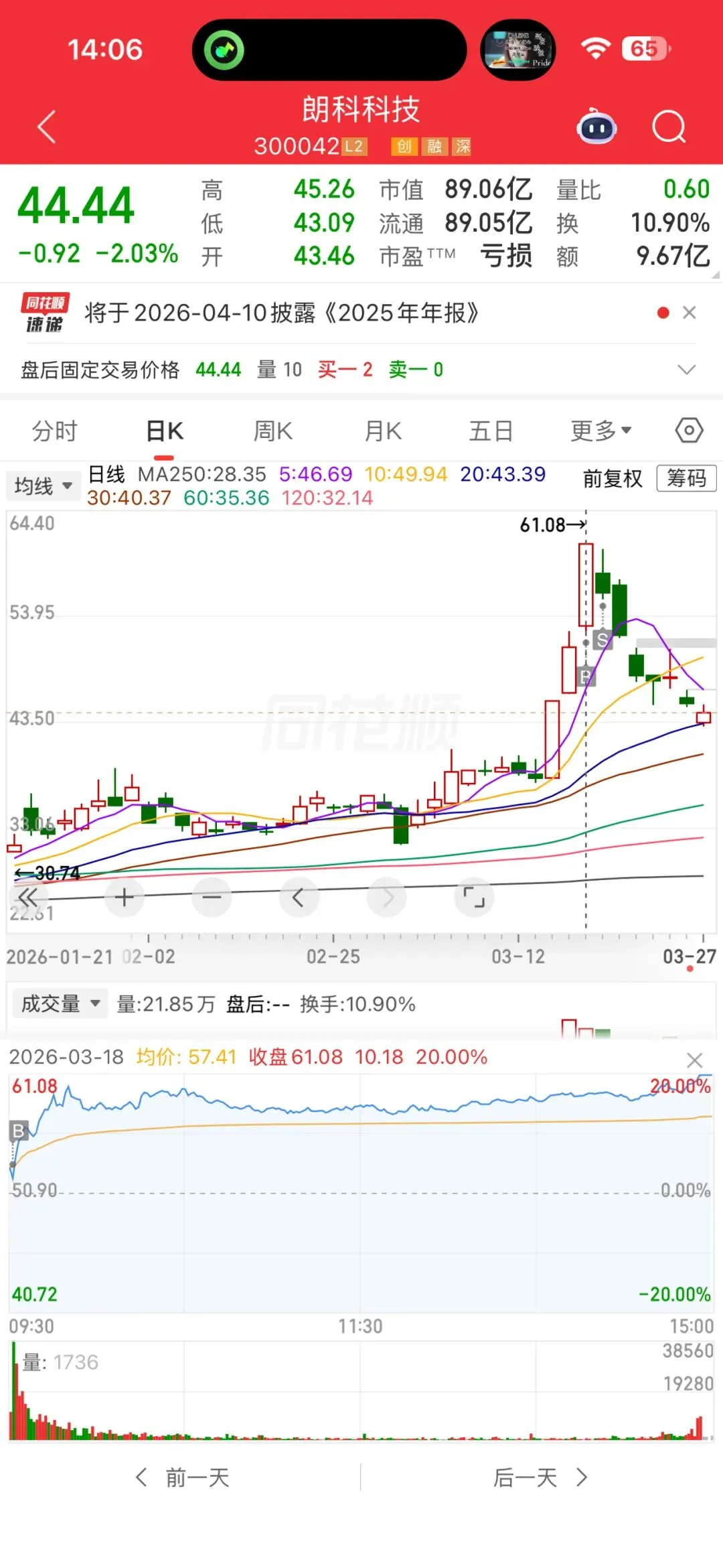Tap the 额 9.67亿 turnover value
This screenshot has width=723, height=1568.
(673, 256)
